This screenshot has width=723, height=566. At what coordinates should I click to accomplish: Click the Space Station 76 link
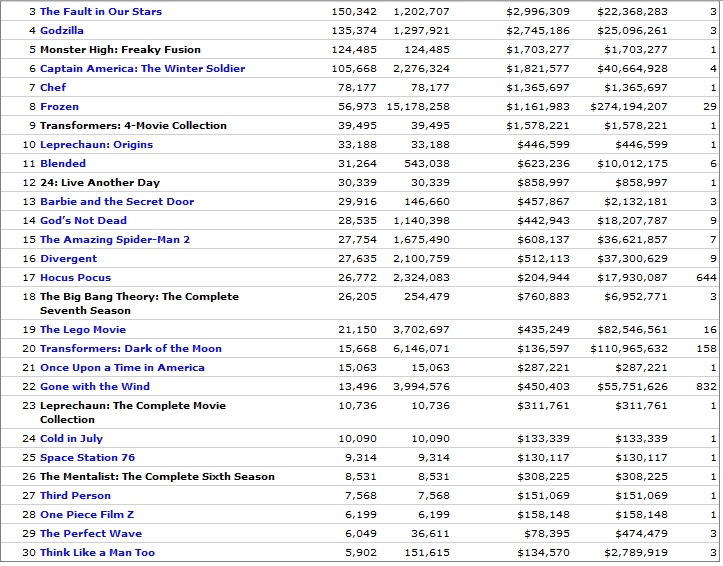tap(87, 458)
